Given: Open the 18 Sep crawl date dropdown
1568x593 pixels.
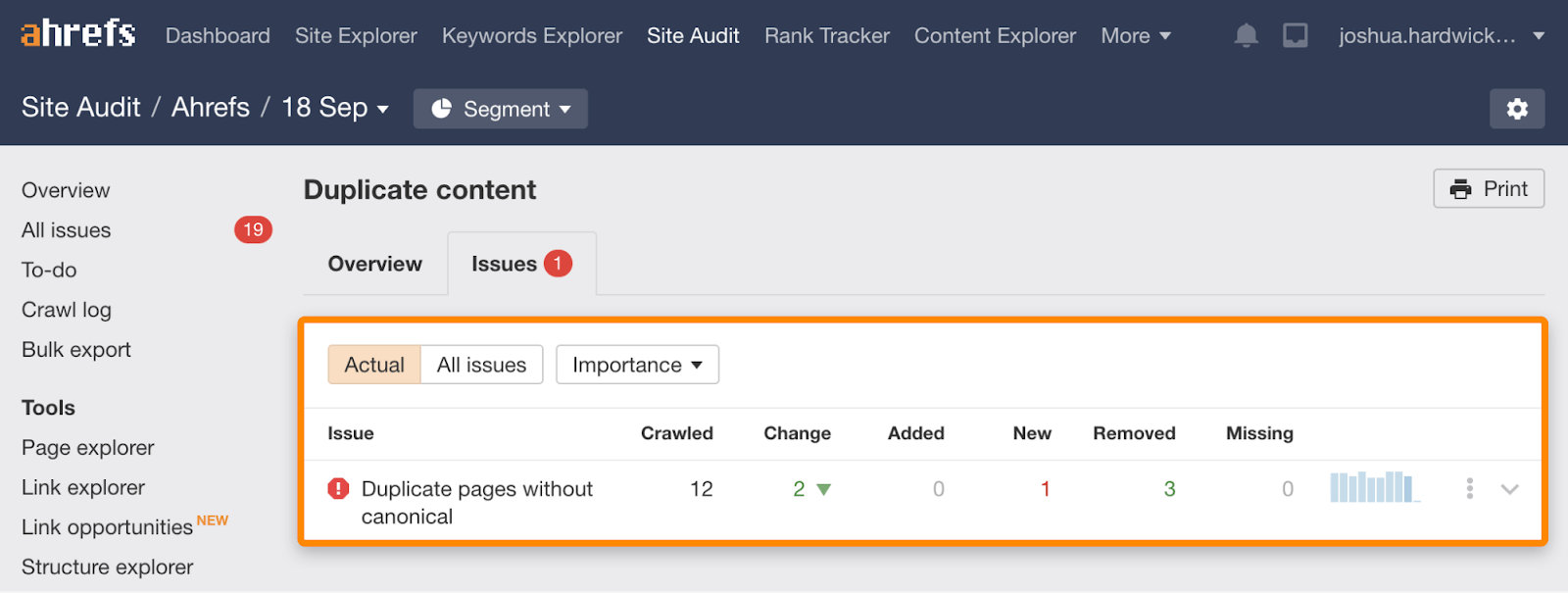Looking at the screenshot, I should click(335, 108).
